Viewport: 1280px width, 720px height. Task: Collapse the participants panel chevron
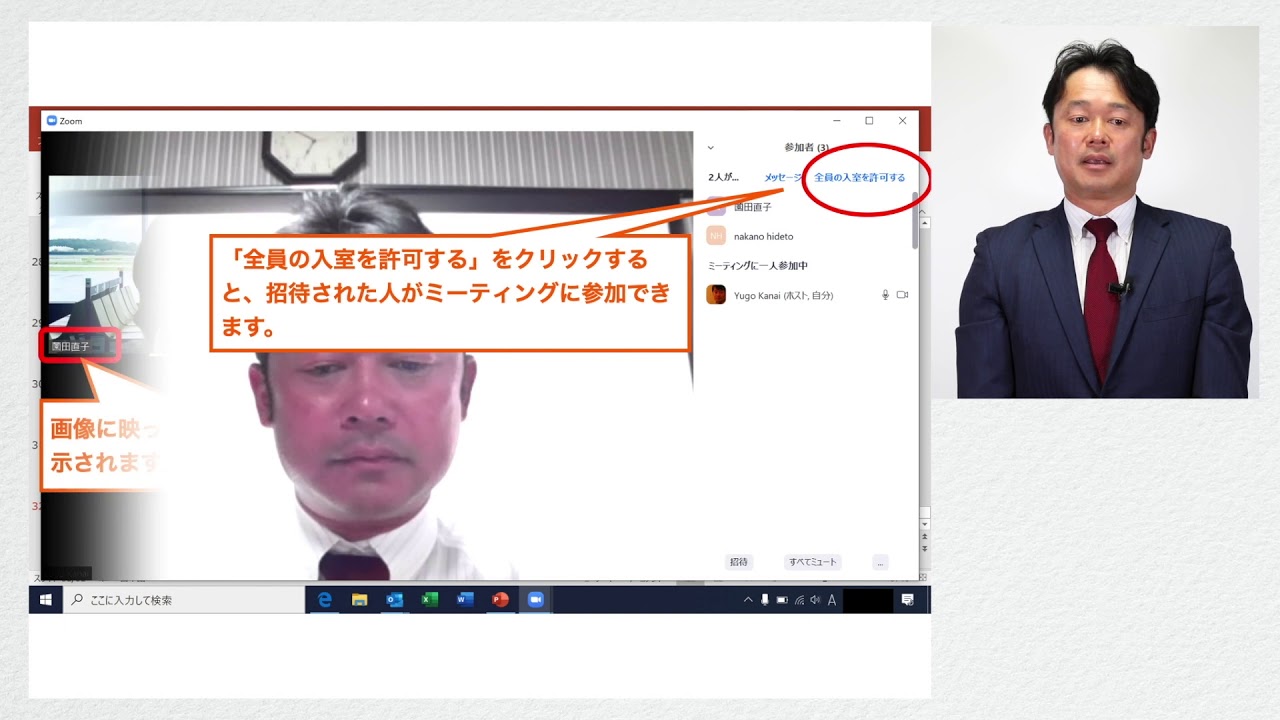[x=710, y=147]
